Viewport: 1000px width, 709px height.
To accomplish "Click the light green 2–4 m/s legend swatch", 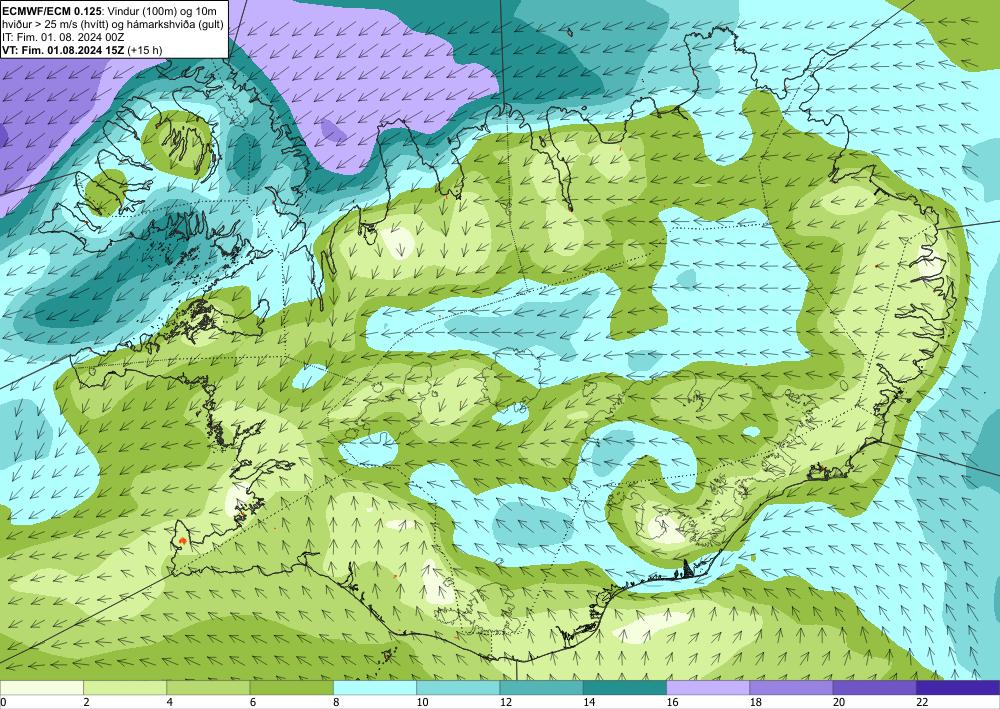I will pos(125,687).
